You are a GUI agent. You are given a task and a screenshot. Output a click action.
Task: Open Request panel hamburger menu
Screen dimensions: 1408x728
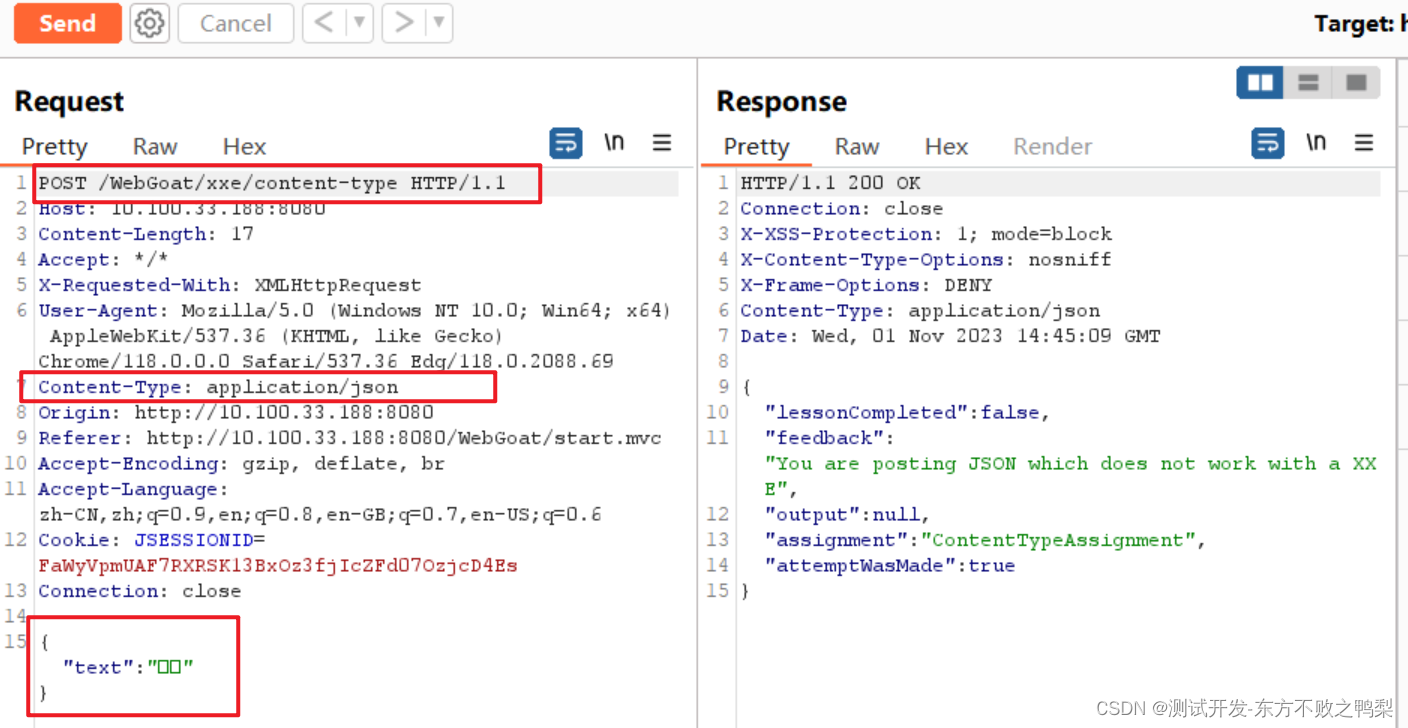coord(662,143)
